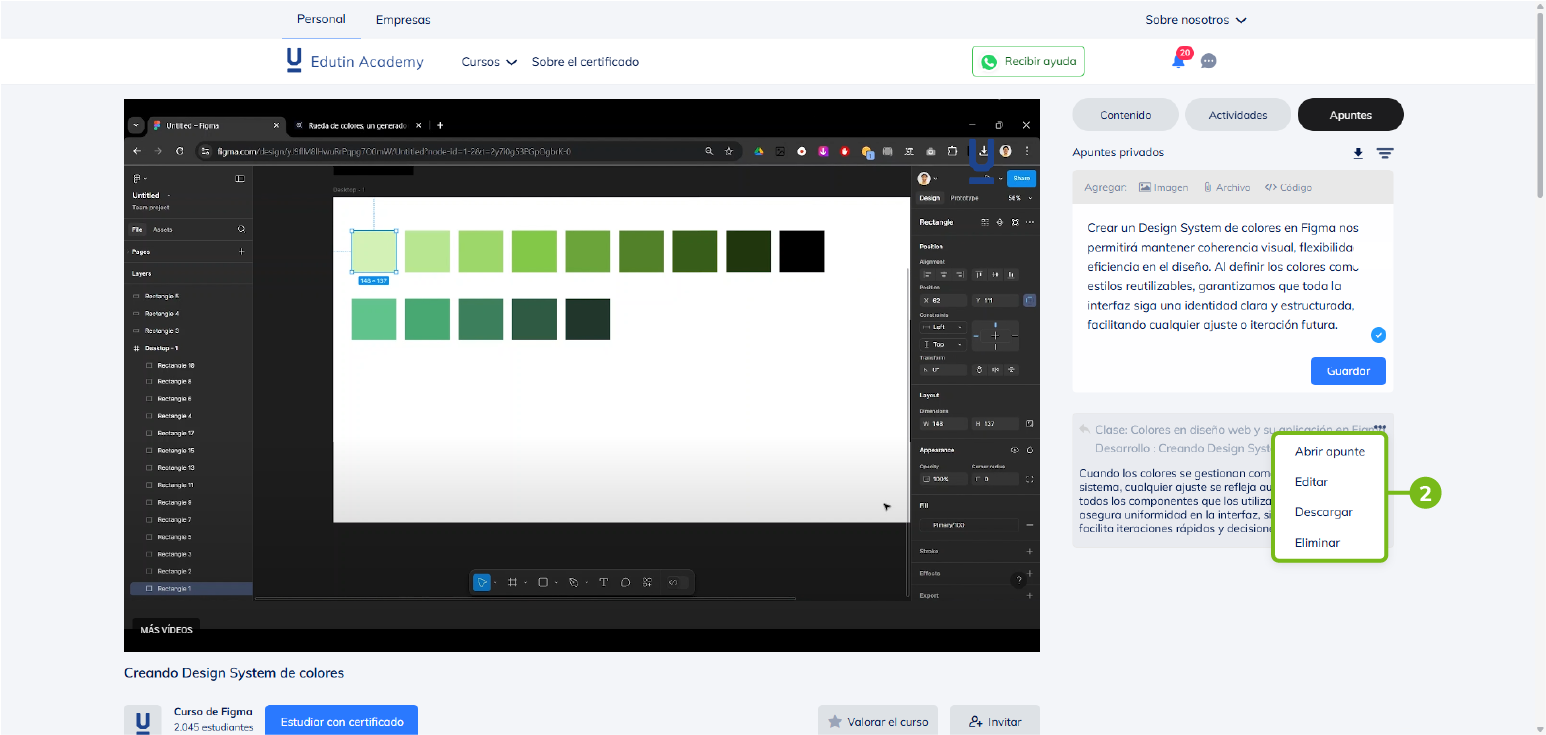Click the Guardar button
This screenshot has width=1546, height=735.
(1347, 371)
